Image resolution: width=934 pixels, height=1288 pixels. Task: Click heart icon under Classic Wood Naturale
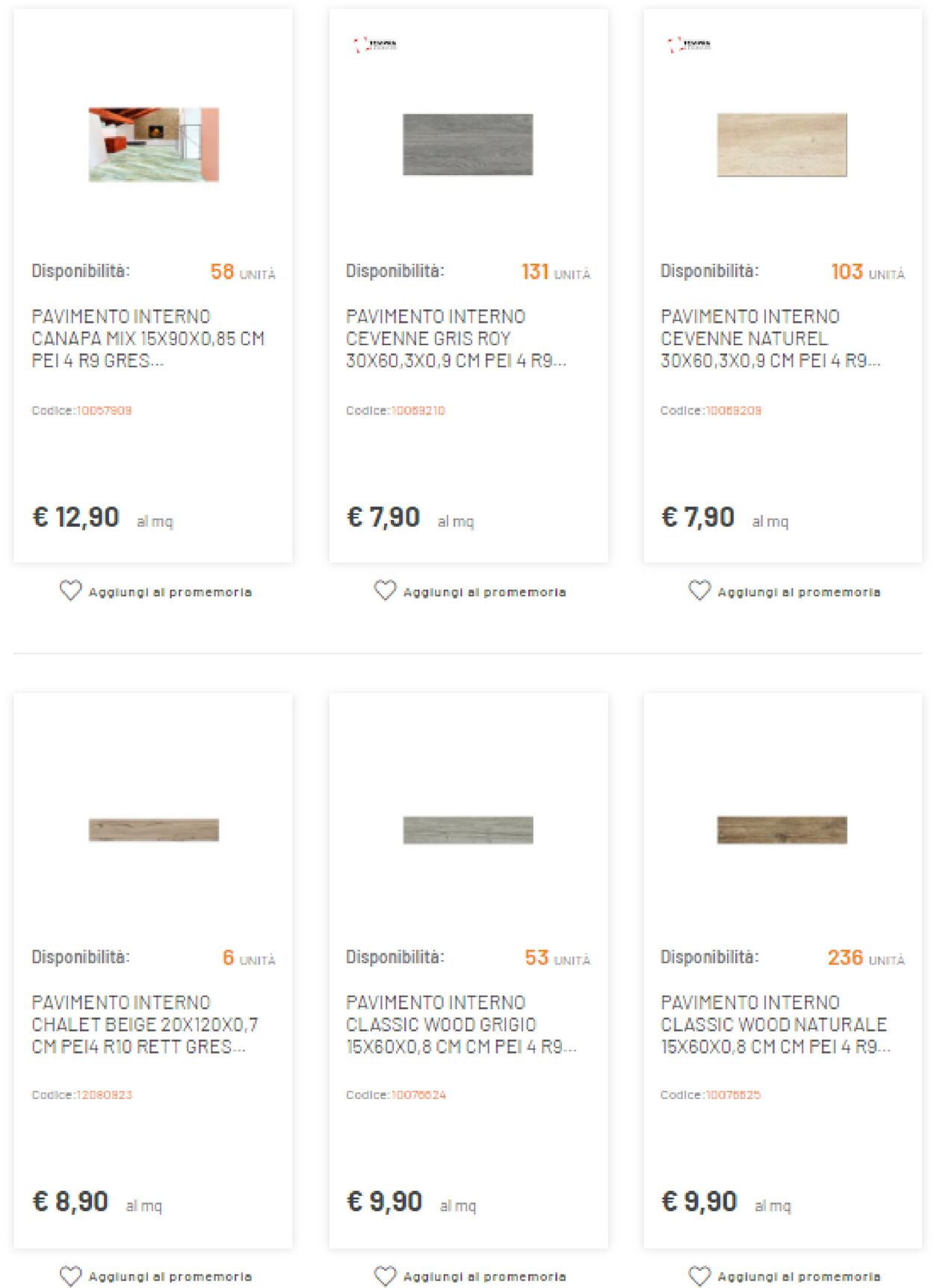[699, 1275]
